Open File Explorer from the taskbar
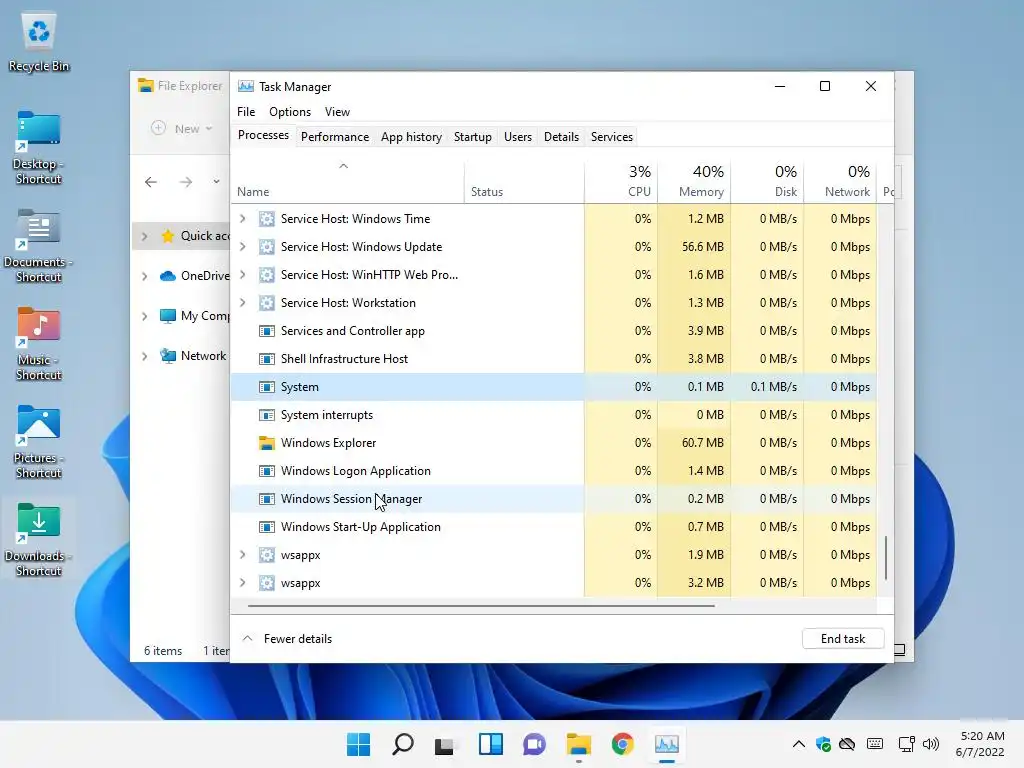The height and width of the screenshot is (768, 1024). pyautogui.click(x=579, y=744)
